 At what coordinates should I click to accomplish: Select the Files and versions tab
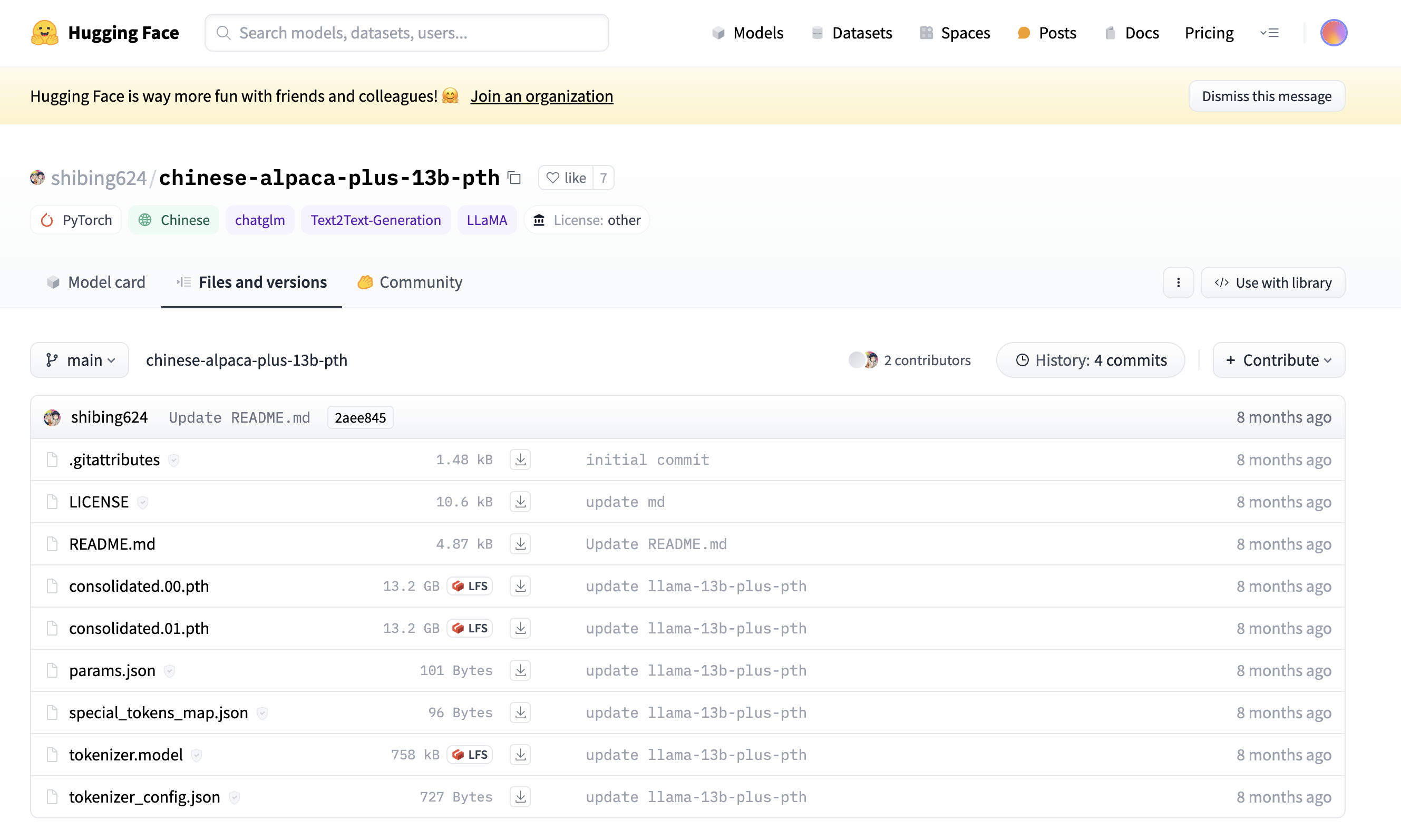coord(251,282)
